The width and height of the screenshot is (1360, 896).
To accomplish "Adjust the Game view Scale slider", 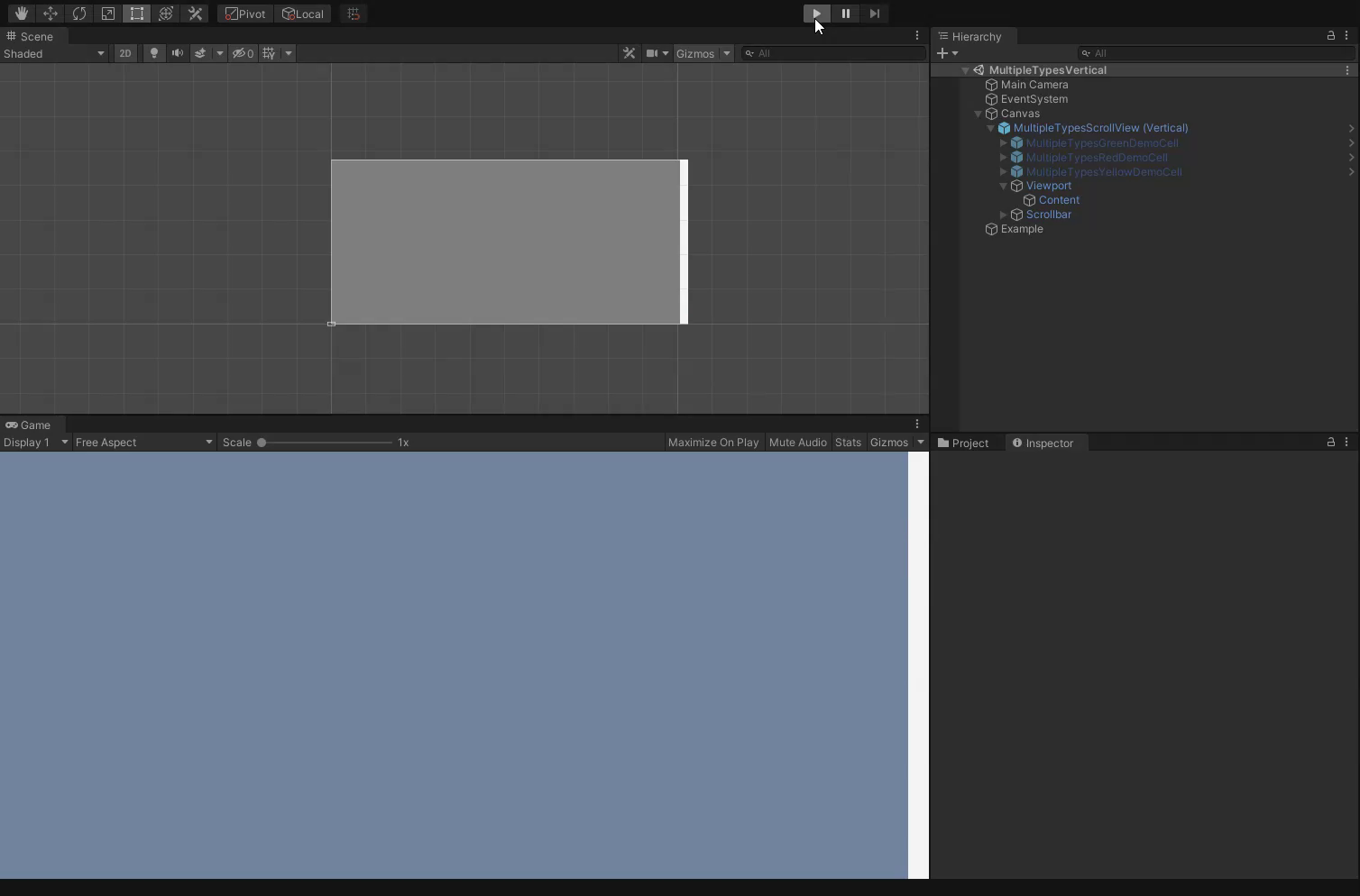I will coord(326,443).
